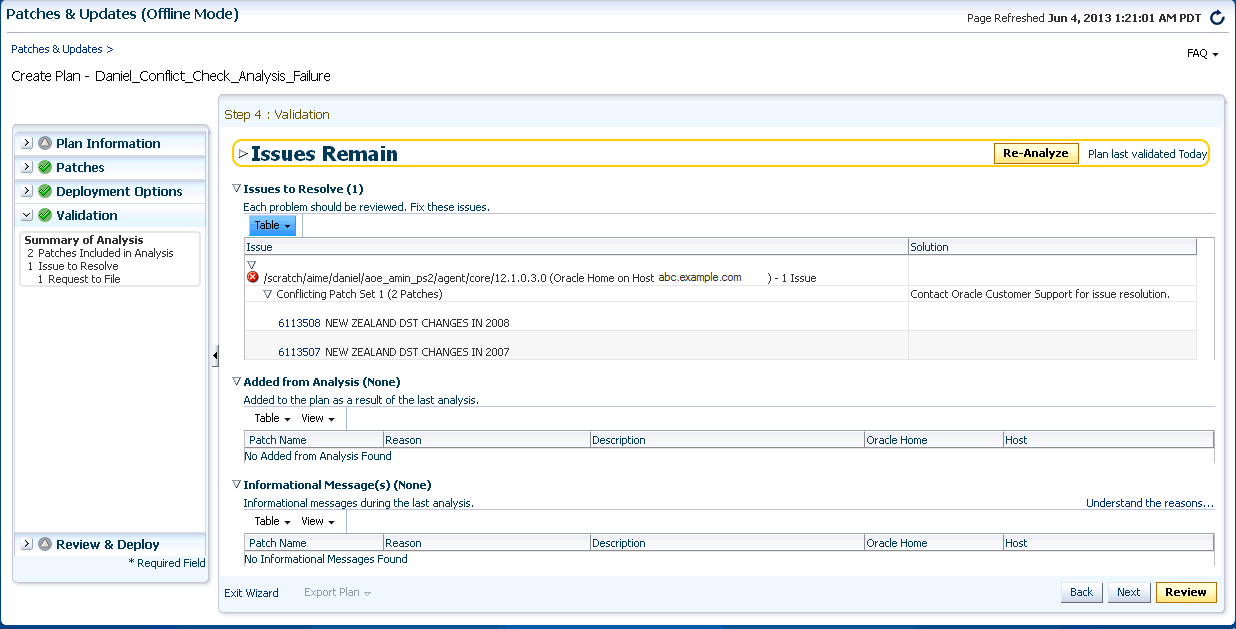Collapse the Informational Message(s) section
The image size is (1236, 629).
tap(236, 484)
